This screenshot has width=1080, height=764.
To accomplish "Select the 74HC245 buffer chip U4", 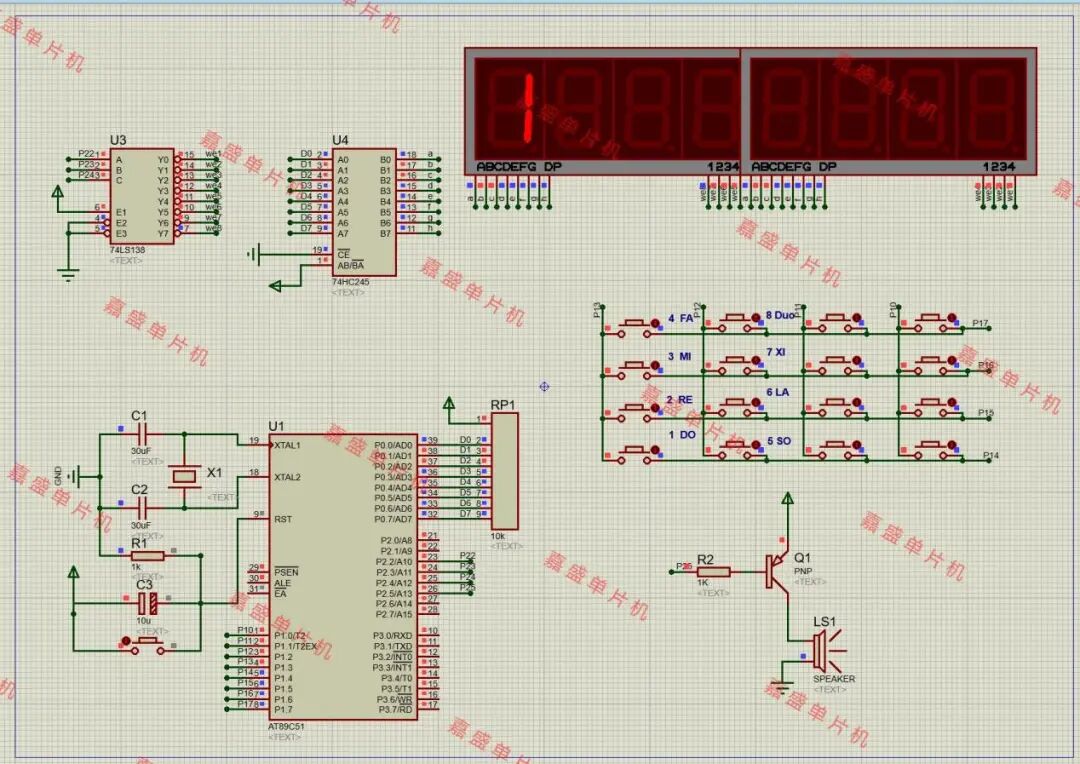I will [364, 212].
